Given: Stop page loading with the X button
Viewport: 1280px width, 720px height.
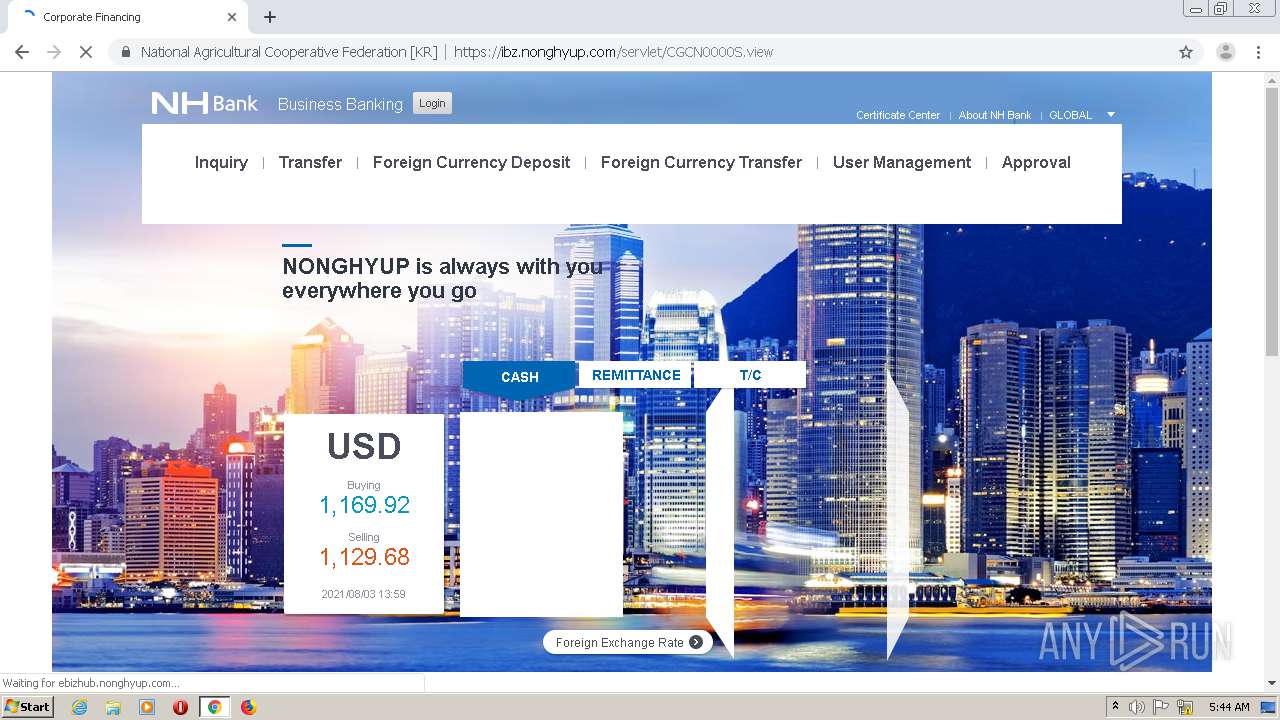Looking at the screenshot, I should click(86, 52).
